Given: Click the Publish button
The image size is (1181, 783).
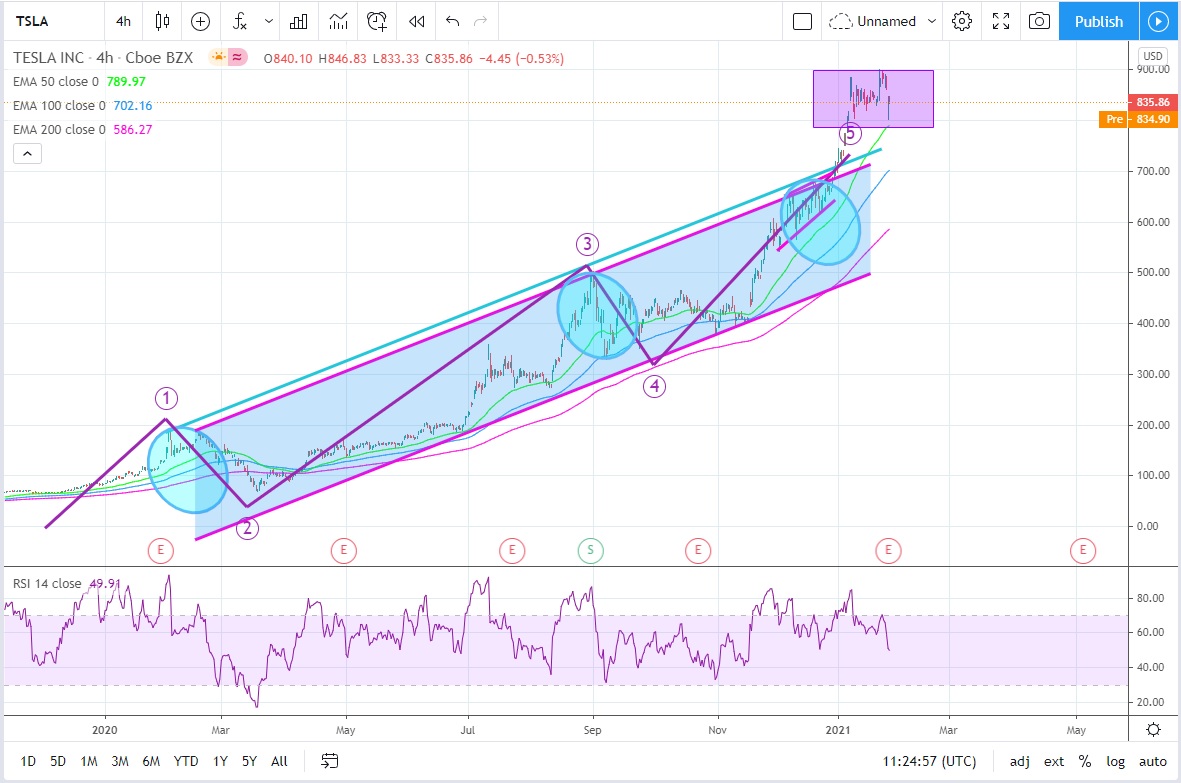Looking at the screenshot, I should [x=1099, y=21].
